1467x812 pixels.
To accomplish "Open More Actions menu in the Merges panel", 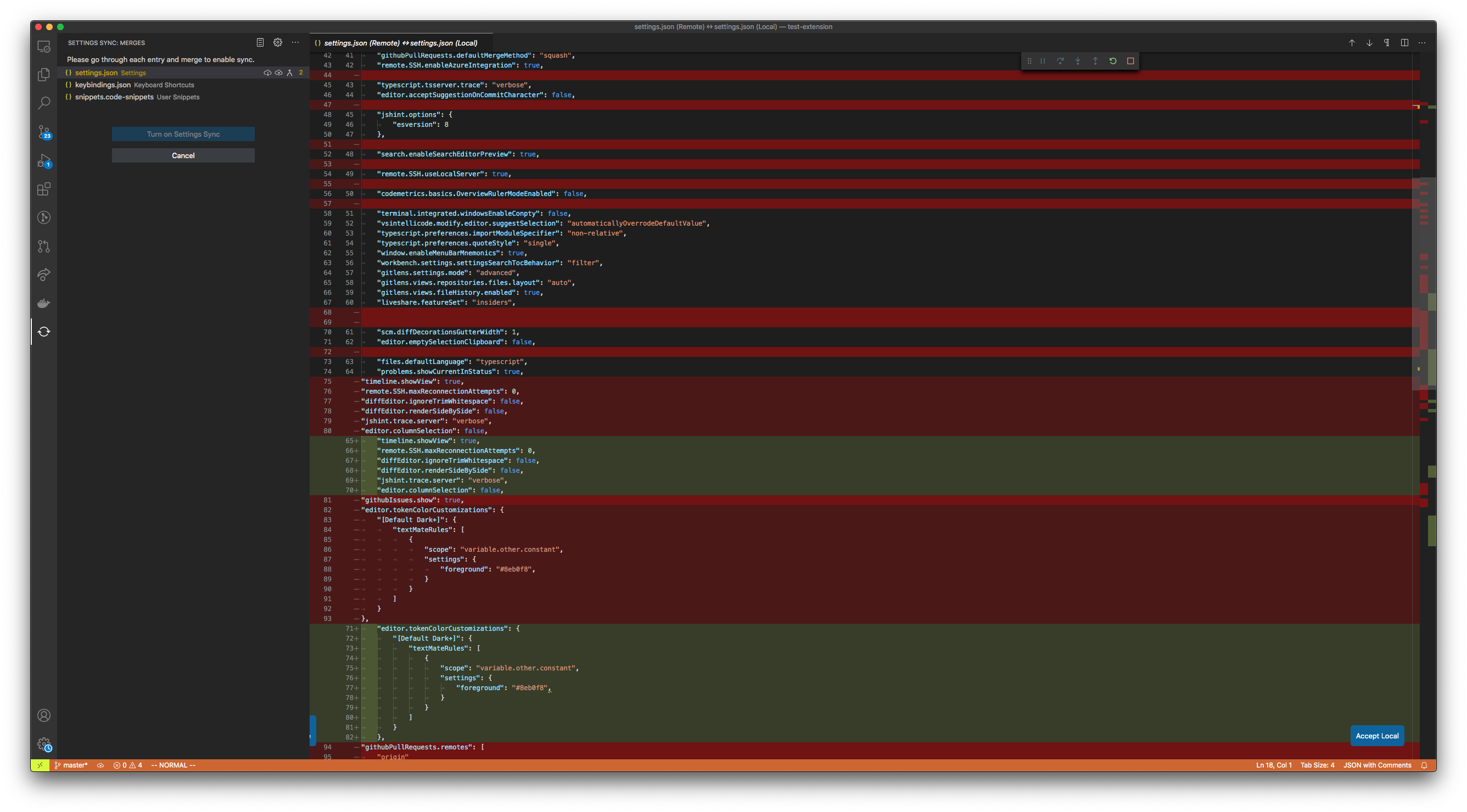I will pyautogui.click(x=295, y=42).
